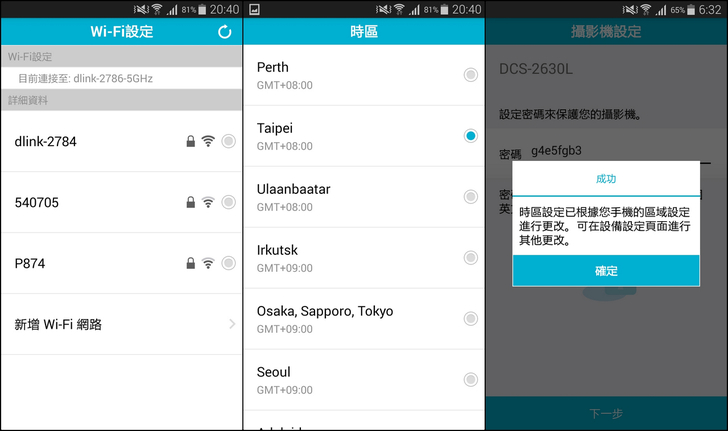Click the DCS-2630L camera name
The width and height of the screenshot is (728, 431).
click(x=536, y=69)
